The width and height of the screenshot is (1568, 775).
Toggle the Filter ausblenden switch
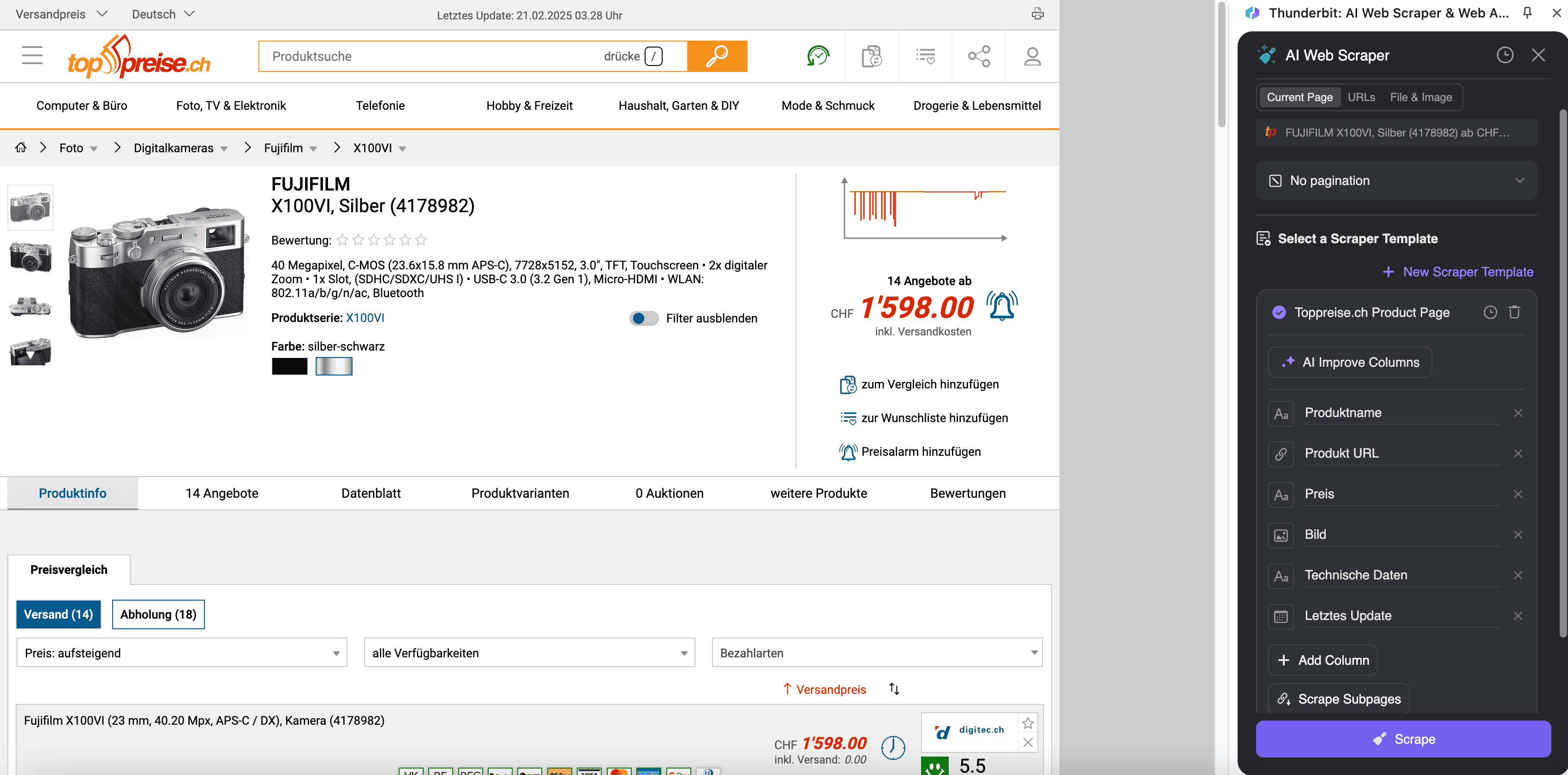[x=643, y=318]
